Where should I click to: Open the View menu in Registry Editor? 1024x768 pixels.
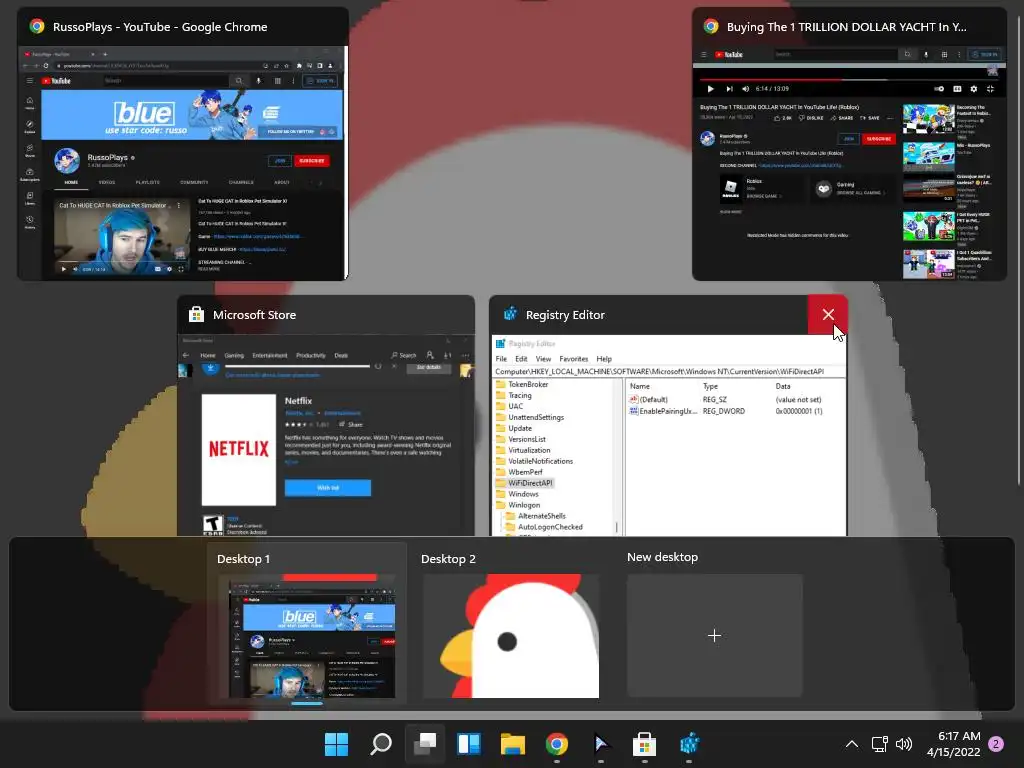click(543, 359)
